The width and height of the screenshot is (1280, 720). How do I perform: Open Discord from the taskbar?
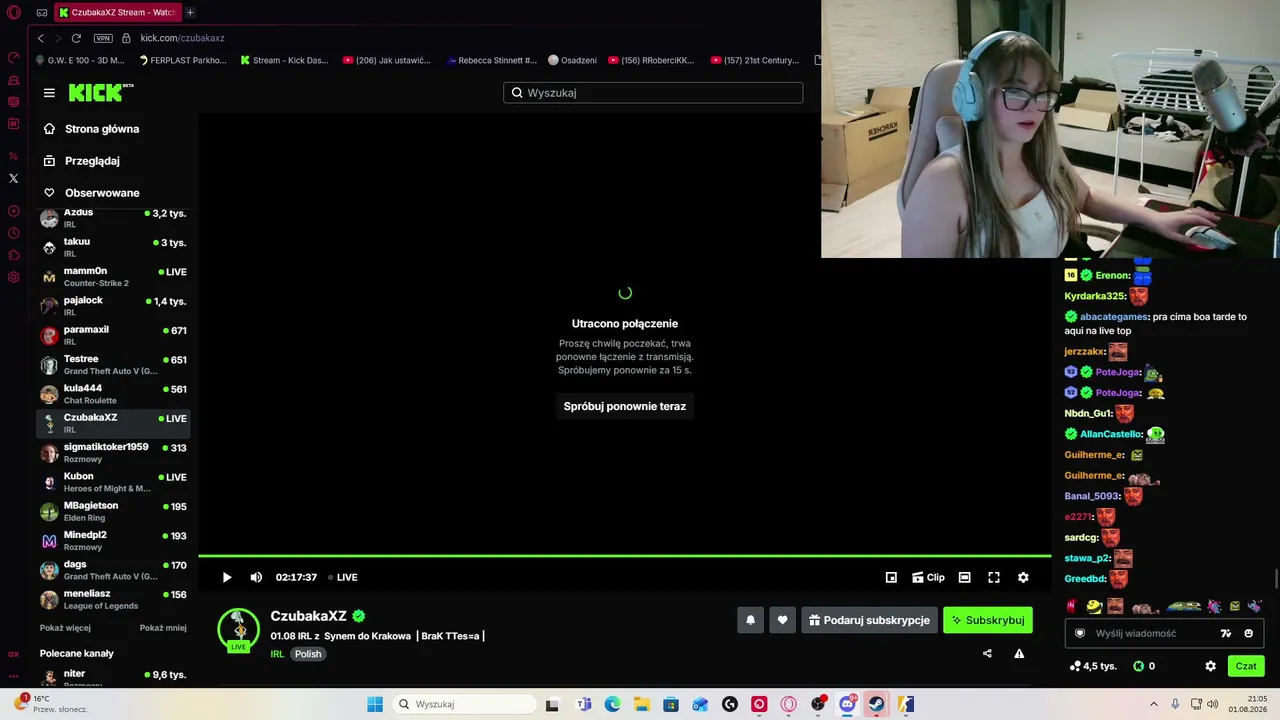(847, 704)
